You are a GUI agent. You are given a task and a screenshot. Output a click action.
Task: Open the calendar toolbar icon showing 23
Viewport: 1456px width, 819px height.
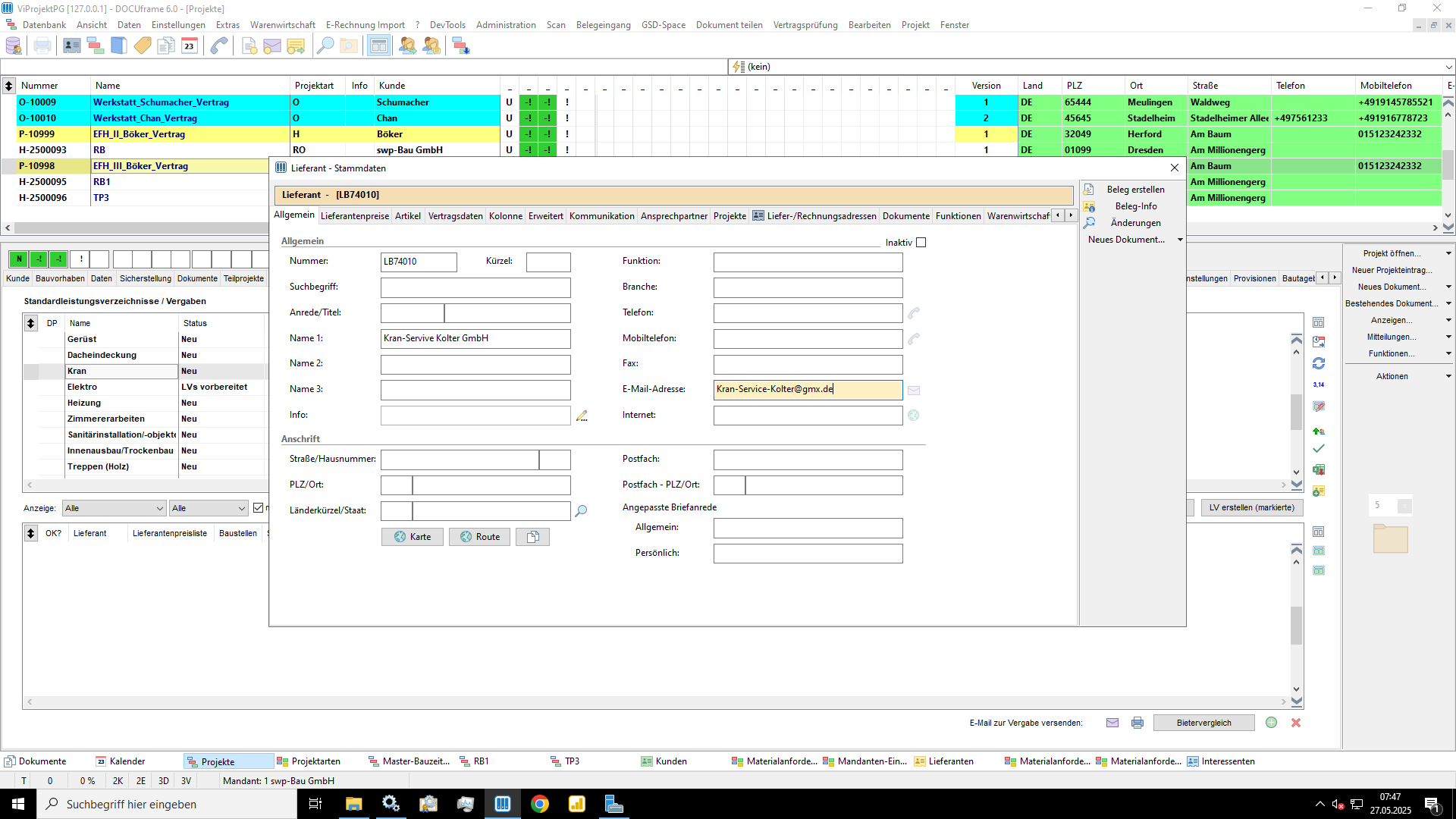190,46
